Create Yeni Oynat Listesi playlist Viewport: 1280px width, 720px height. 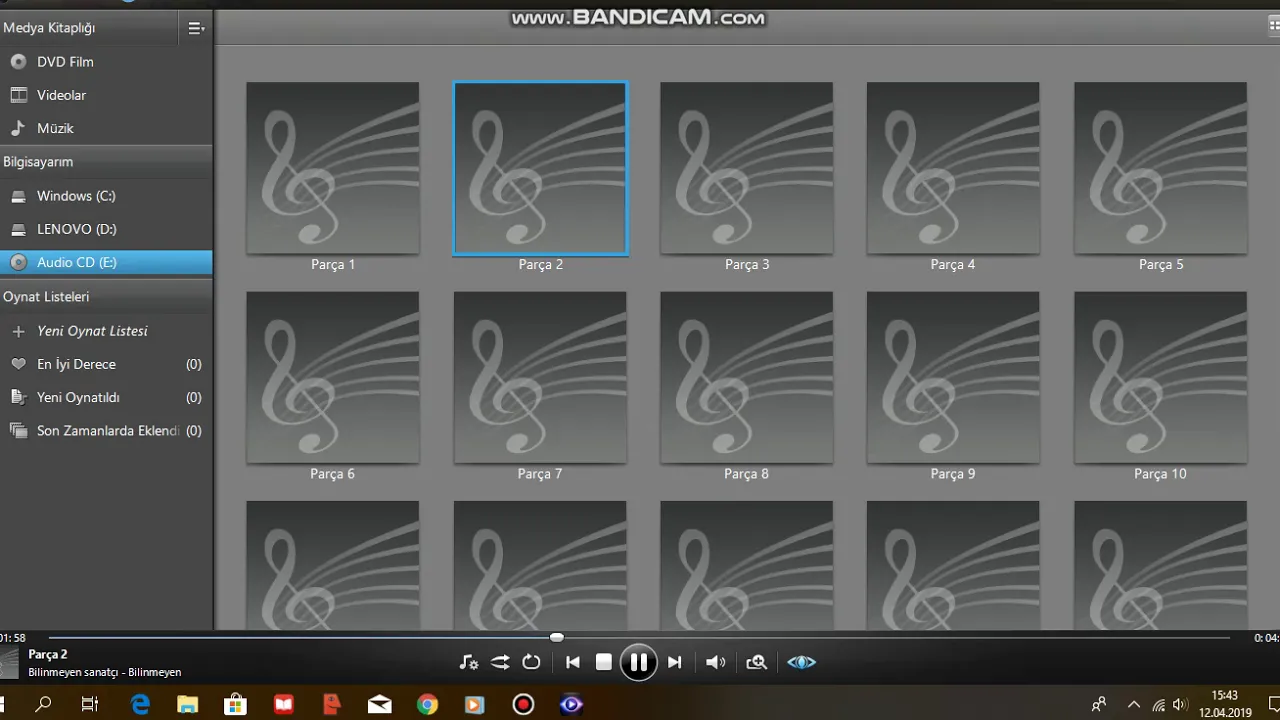[106, 331]
